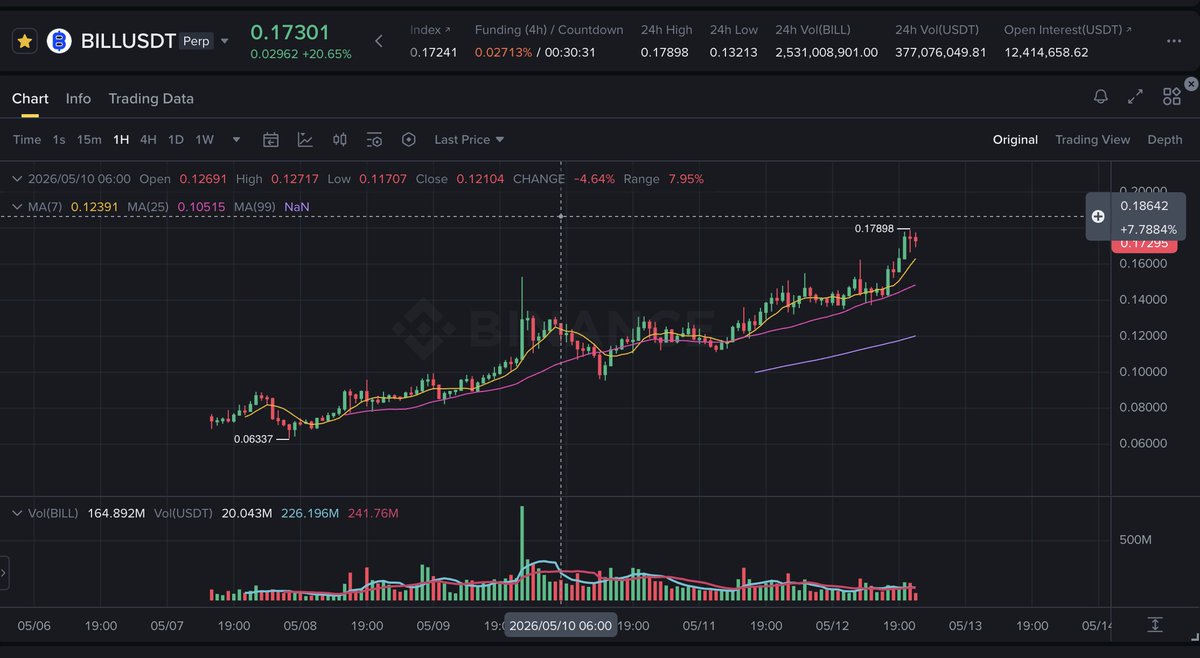Click the 24h High value 0.17898
1200x658 pixels.
point(665,52)
